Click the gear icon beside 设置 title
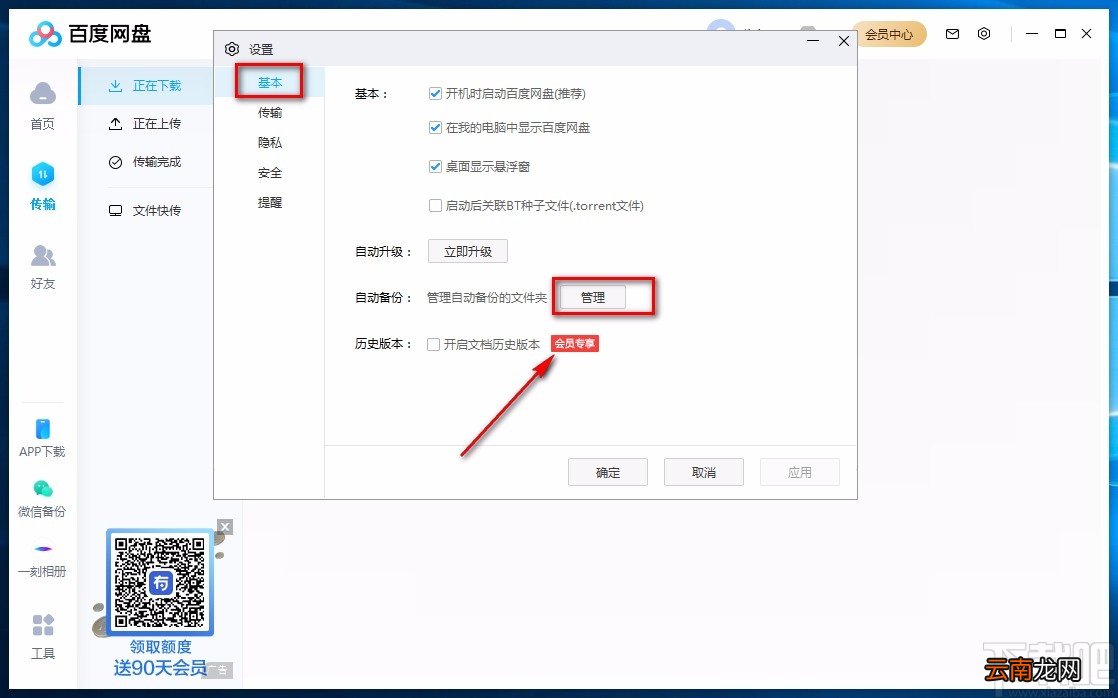The image size is (1118, 698). pyautogui.click(x=232, y=49)
